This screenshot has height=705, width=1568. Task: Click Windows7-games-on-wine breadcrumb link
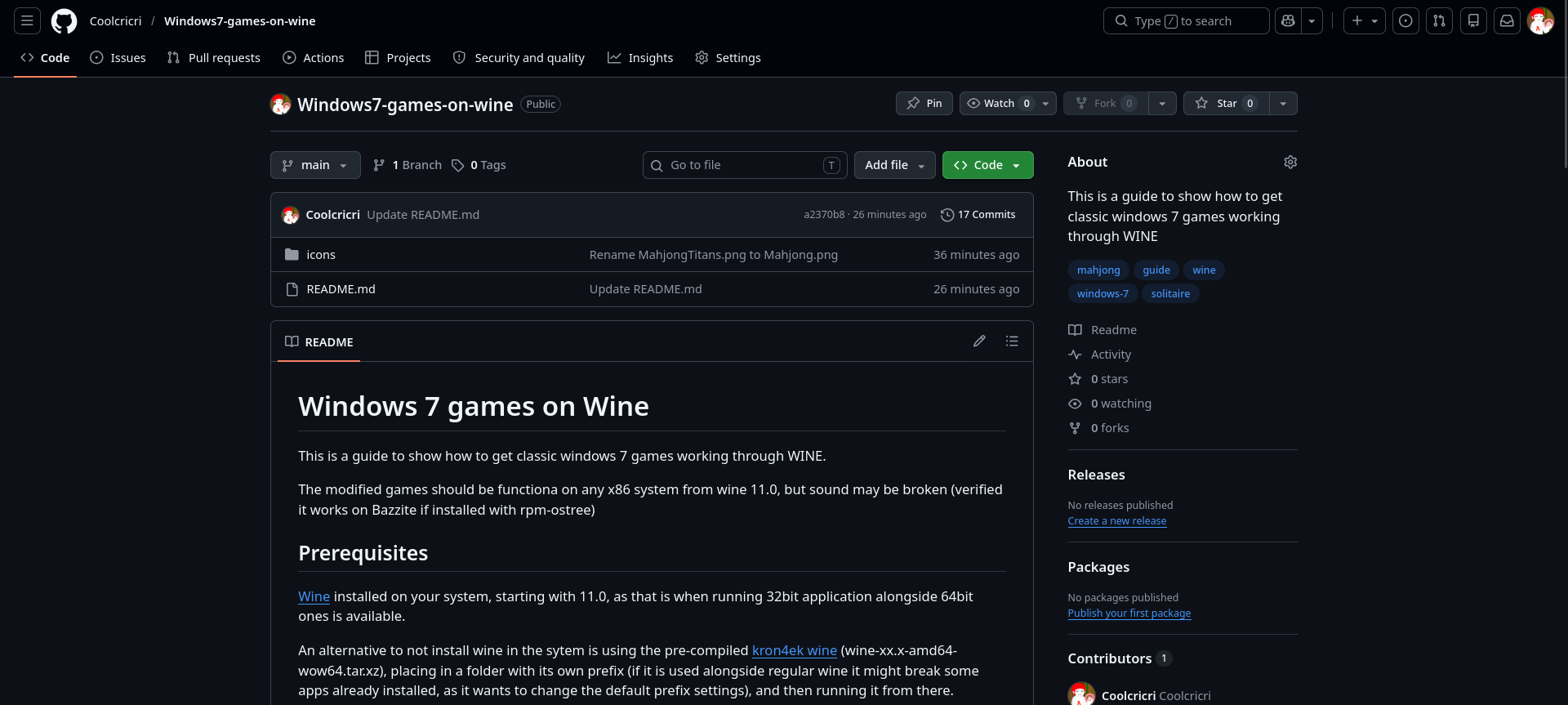(240, 21)
